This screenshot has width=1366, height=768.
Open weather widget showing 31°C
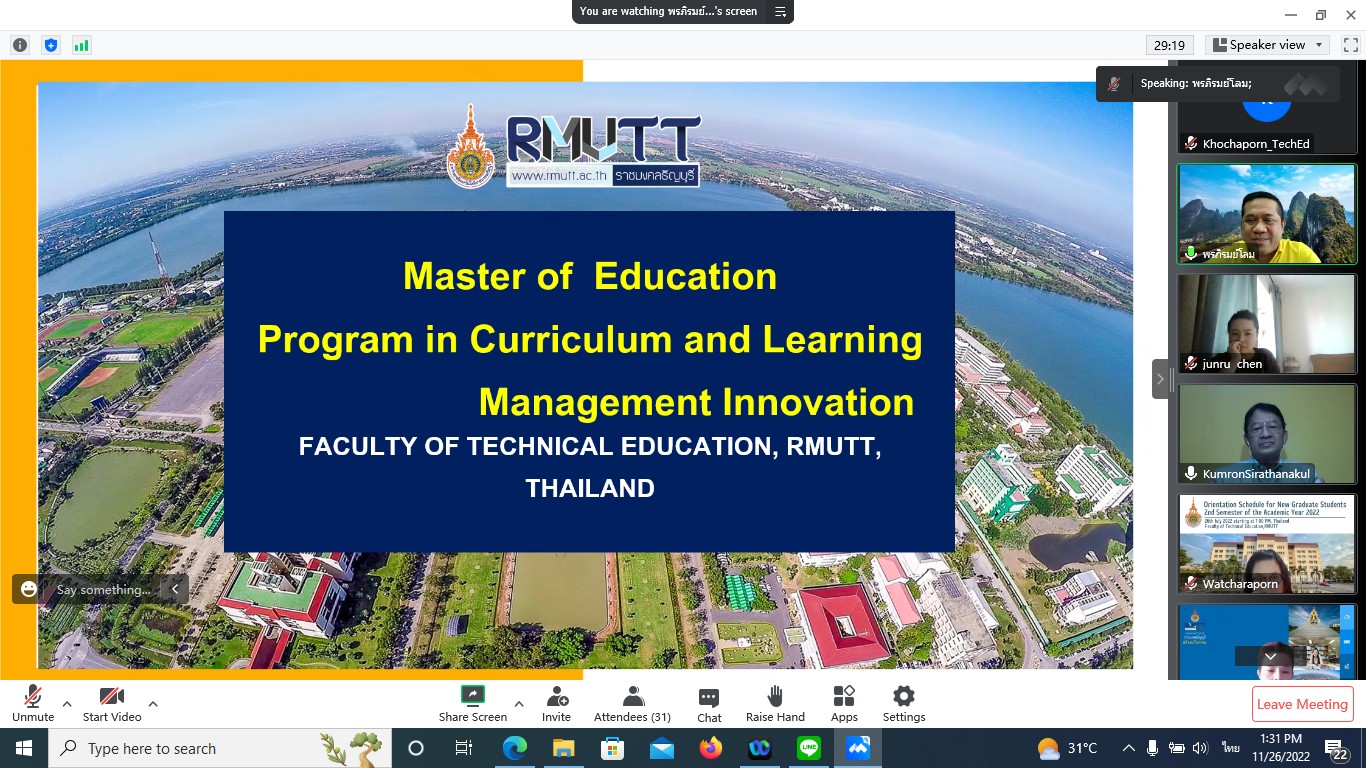coord(1067,748)
